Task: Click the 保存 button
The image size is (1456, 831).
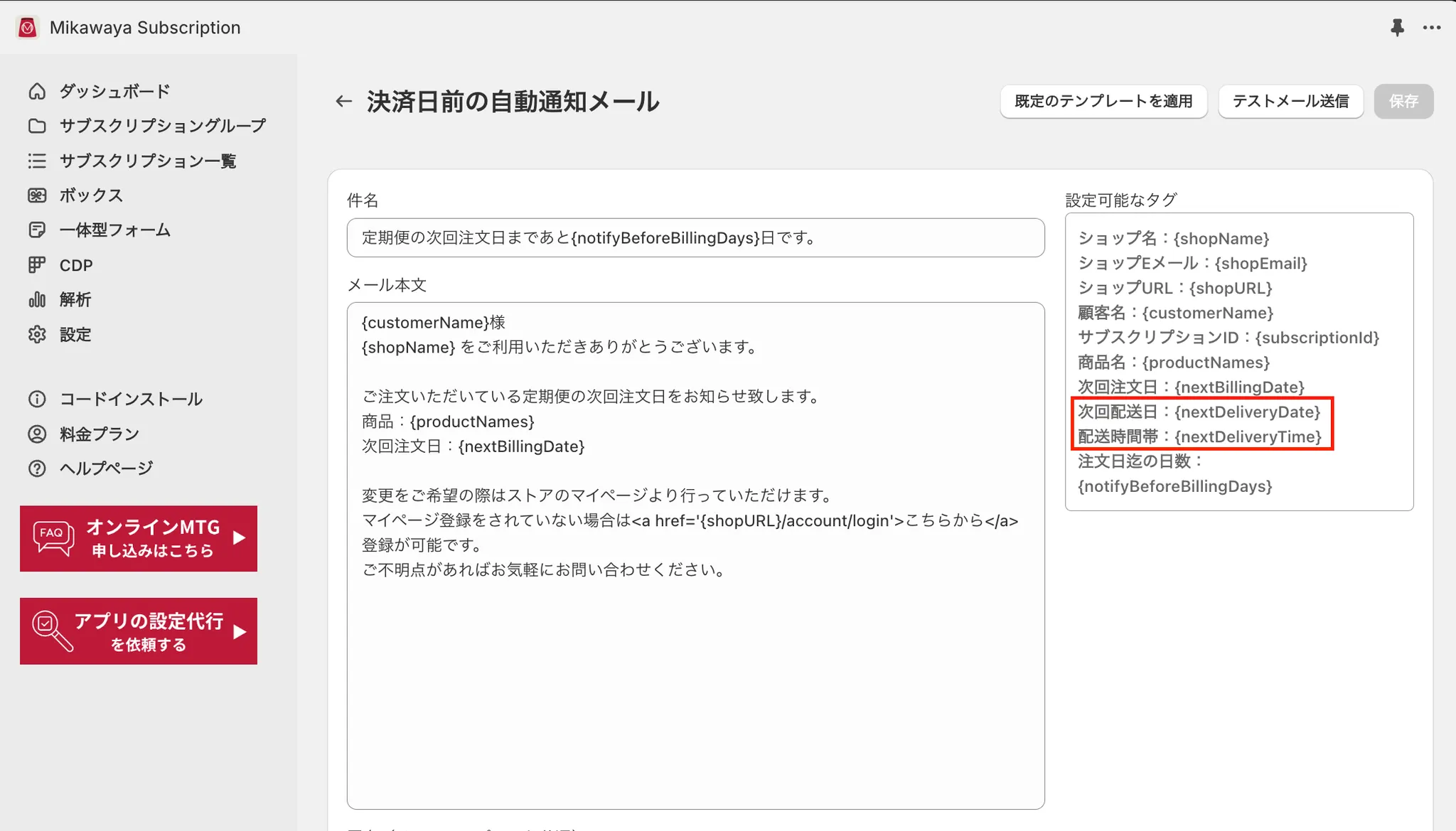Action: click(x=1403, y=101)
